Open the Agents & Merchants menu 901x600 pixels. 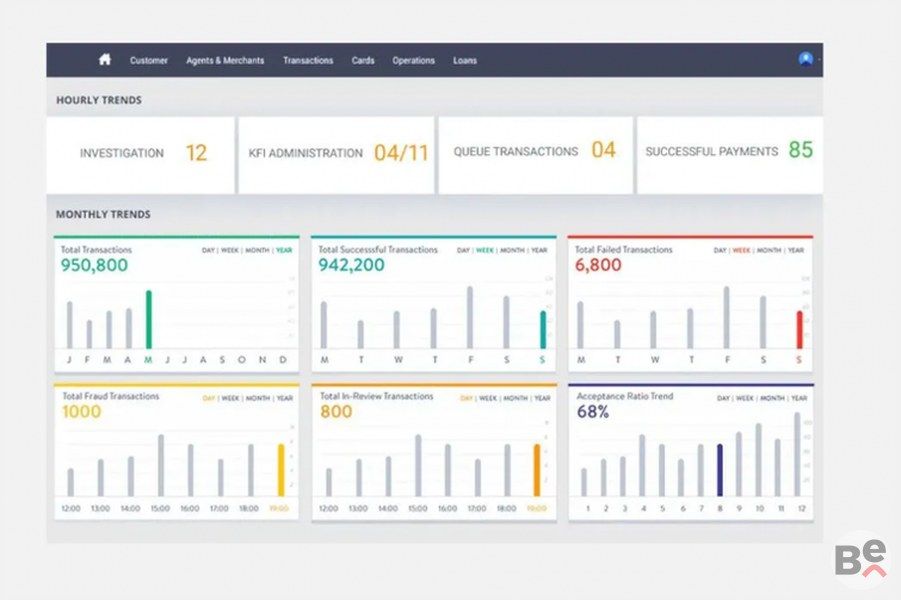225,61
